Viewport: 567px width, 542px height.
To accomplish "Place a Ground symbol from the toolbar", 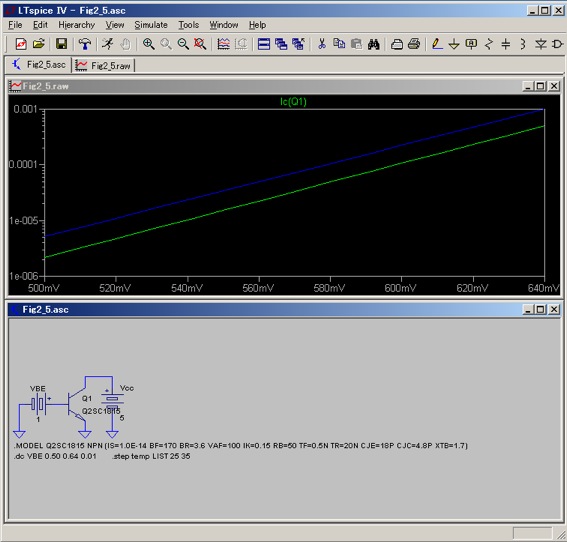I will tap(454, 44).
